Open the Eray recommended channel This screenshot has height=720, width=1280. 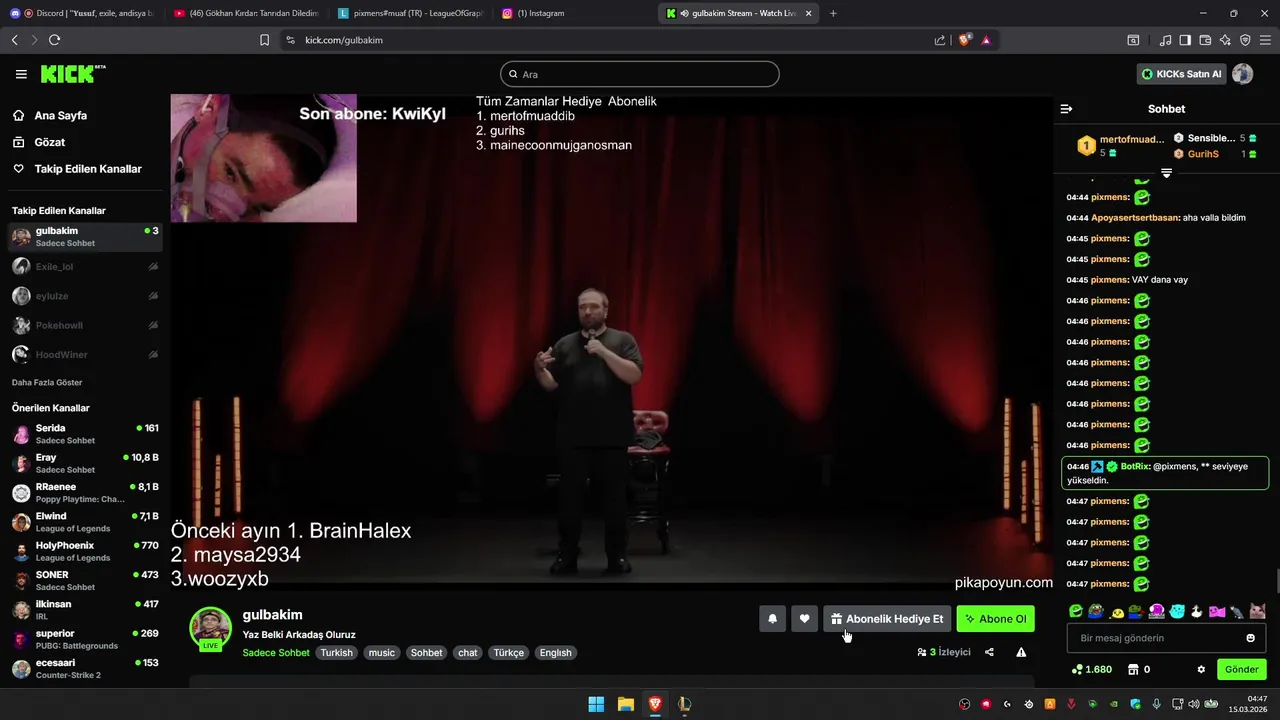coord(85,463)
